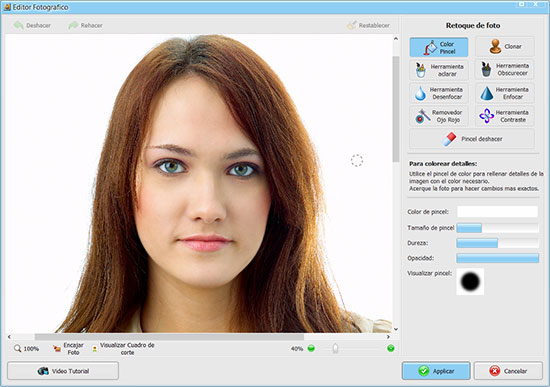Choose Herramienta Obscurecer tool
550x387 pixels.
coord(505,69)
